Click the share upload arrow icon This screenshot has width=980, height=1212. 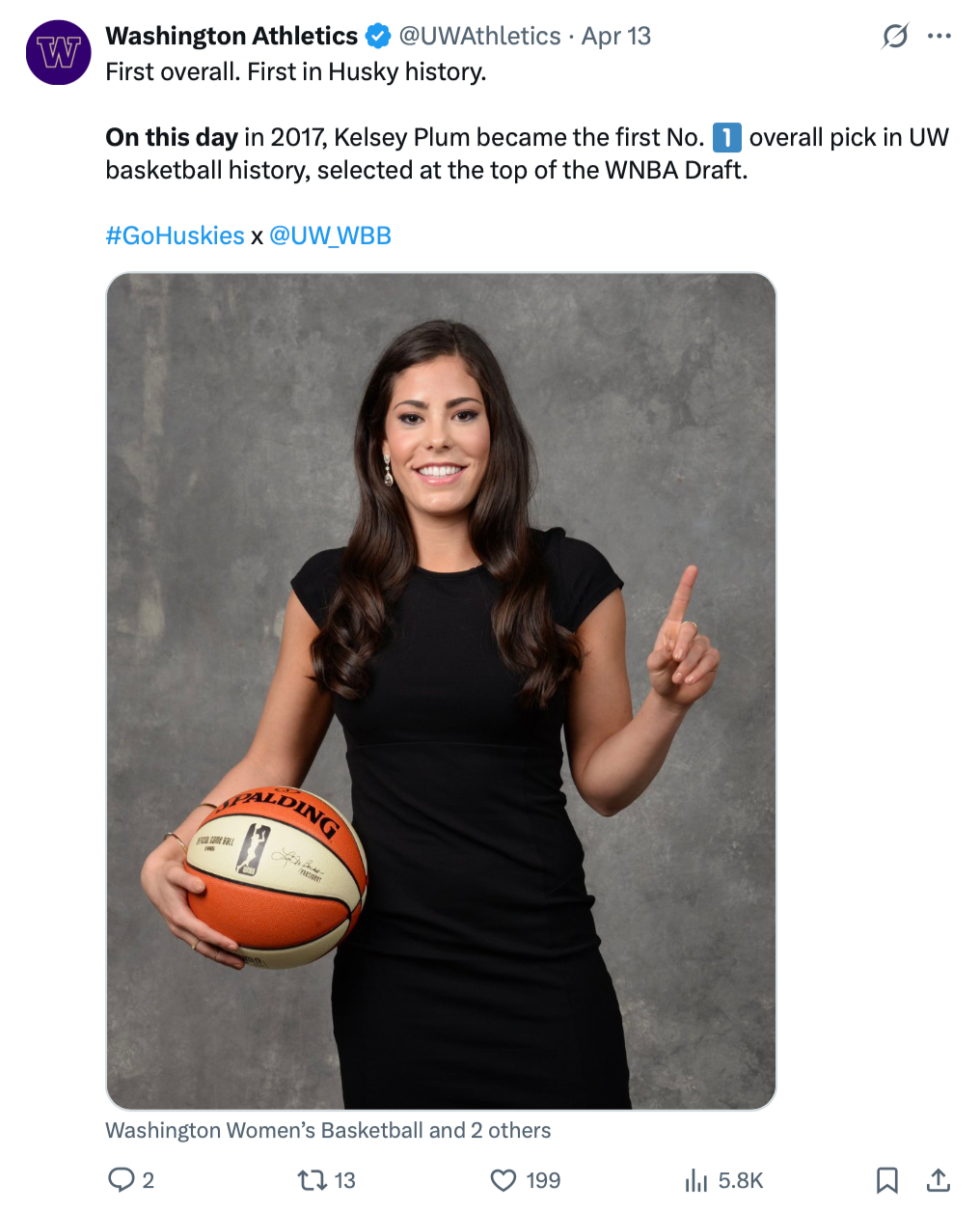tap(938, 1180)
